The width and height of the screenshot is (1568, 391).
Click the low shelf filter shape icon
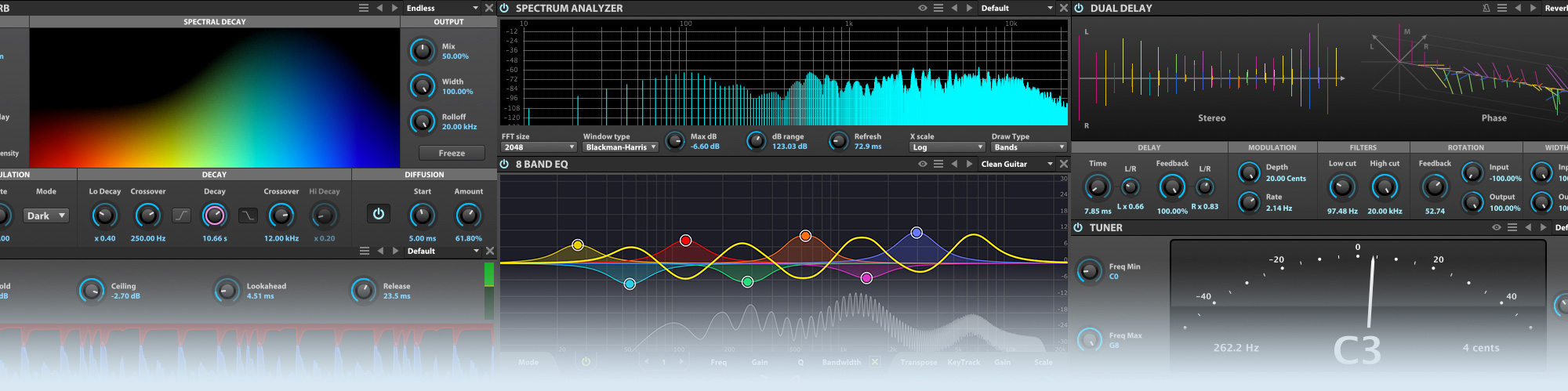(x=181, y=215)
